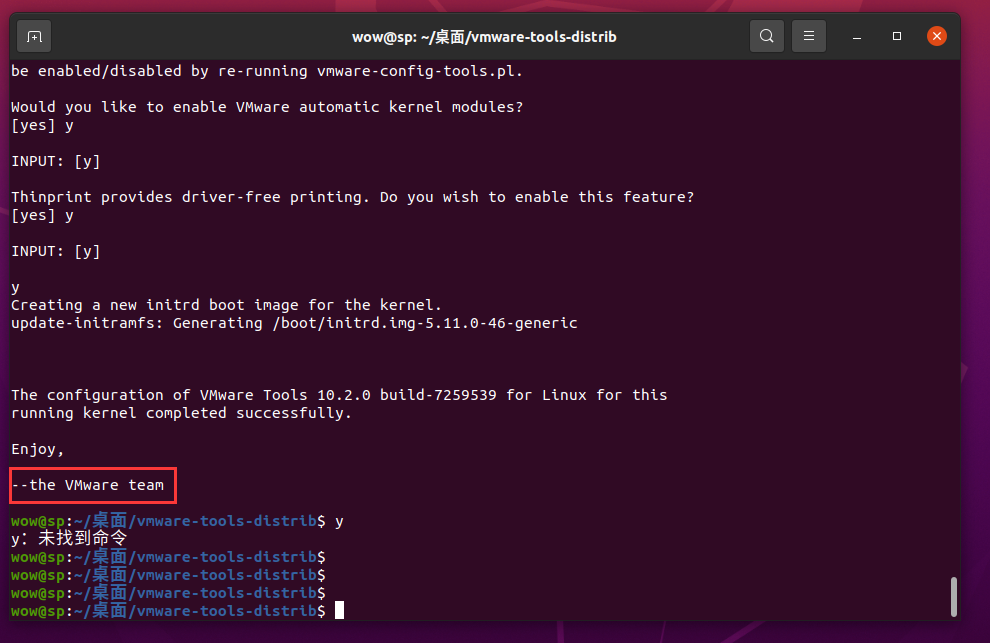Click 'Would you like to enable VMware' line
The image size is (990, 643).
(267, 107)
